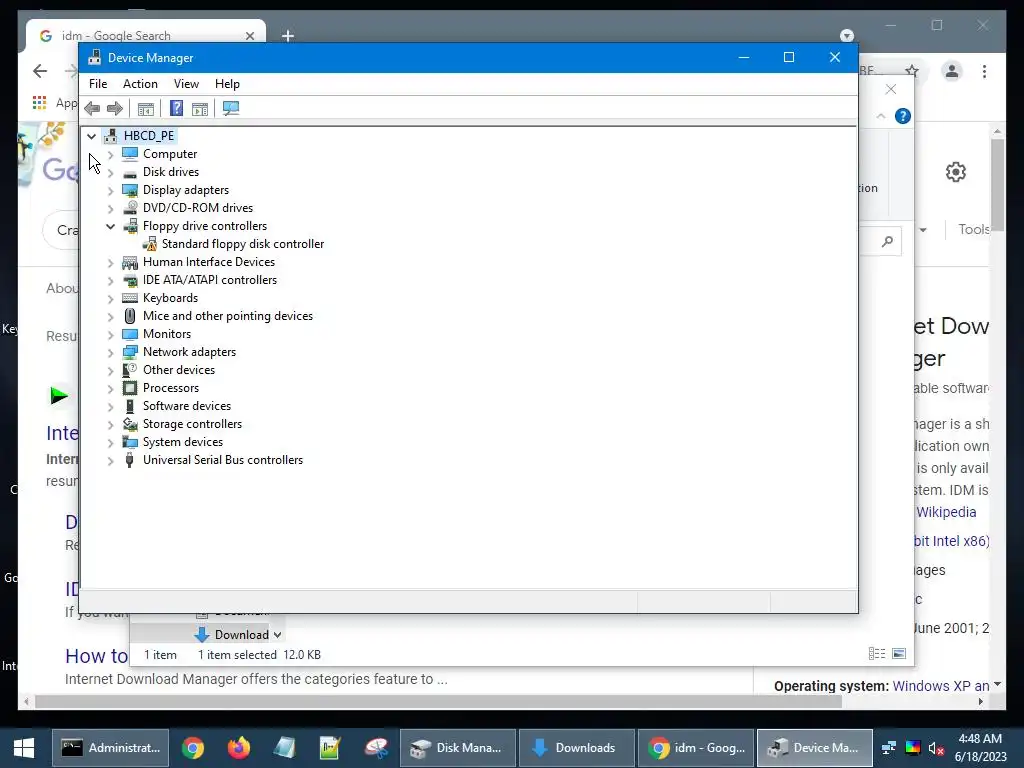The width and height of the screenshot is (1024, 768).
Task: Open Chrome three-dot menu
Action: 984,71
